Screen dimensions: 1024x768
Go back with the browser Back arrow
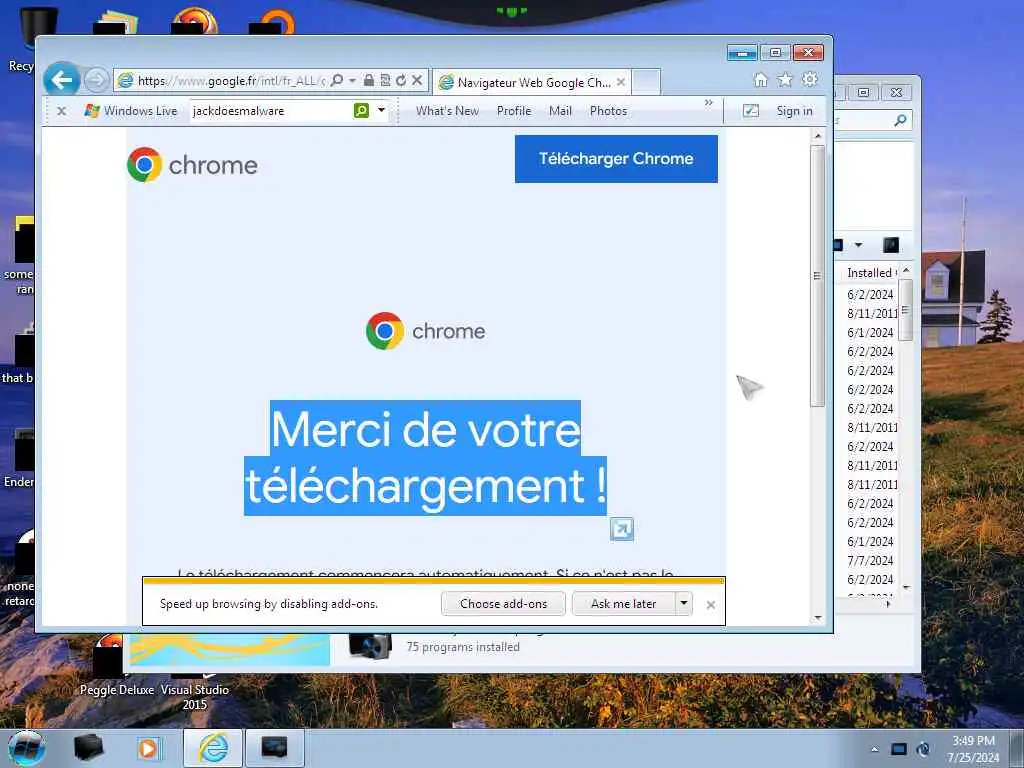coord(62,80)
